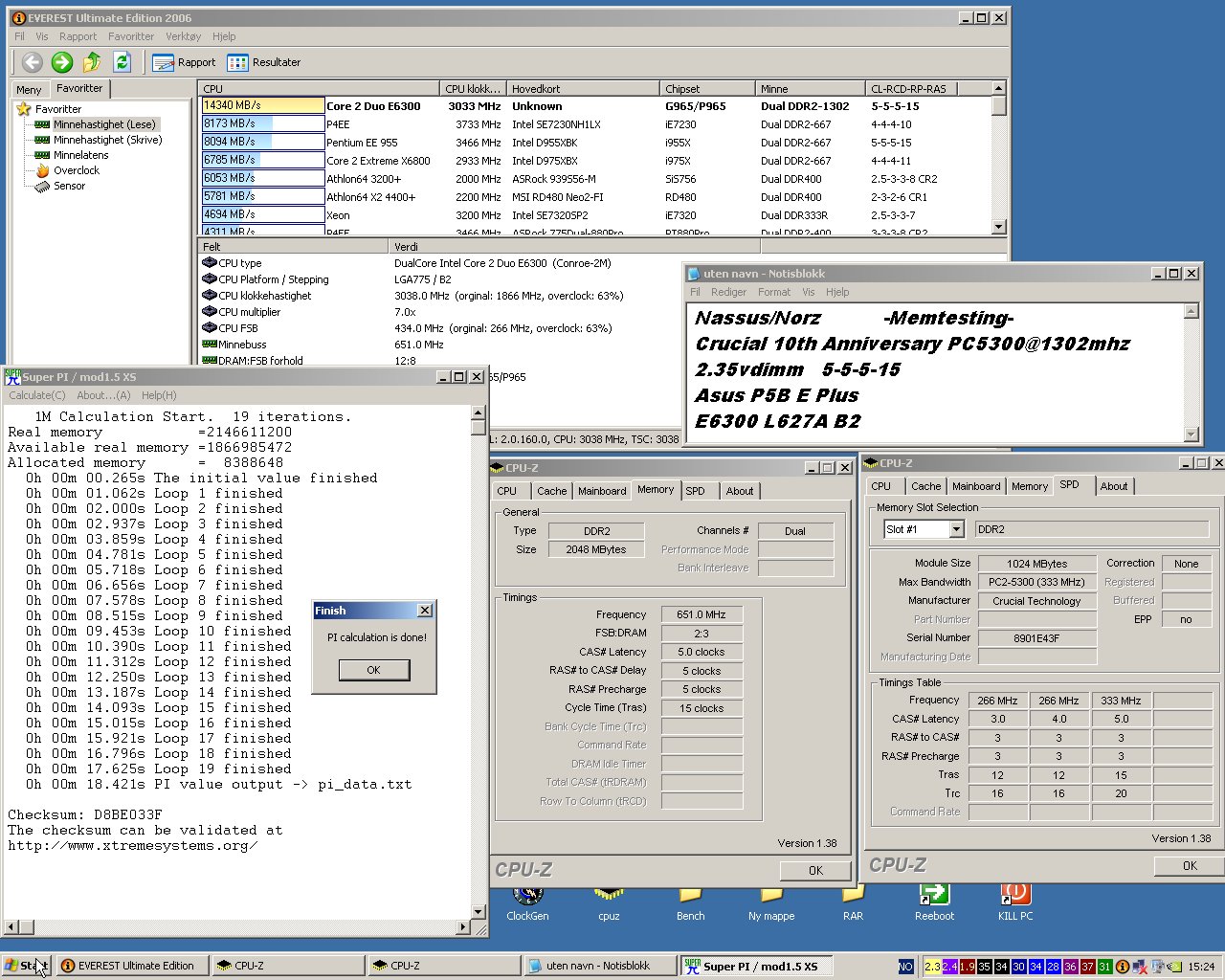The image size is (1225, 980).
Task: Click OK in the left CPU-Z Memory window
Action: (x=815, y=870)
